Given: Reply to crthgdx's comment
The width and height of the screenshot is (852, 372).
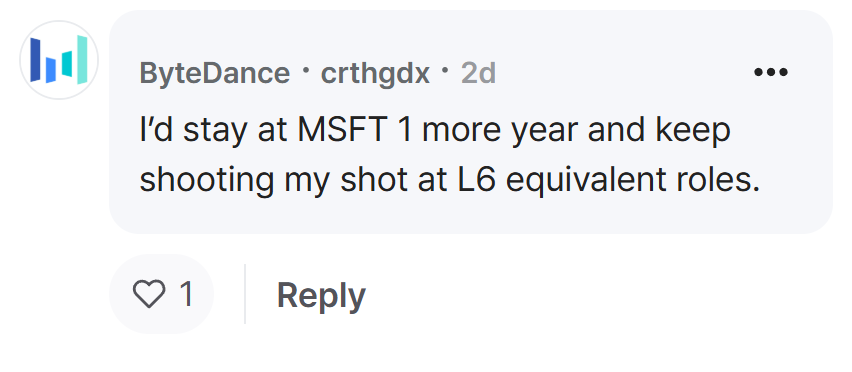Looking at the screenshot, I should [x=321, y=296].
